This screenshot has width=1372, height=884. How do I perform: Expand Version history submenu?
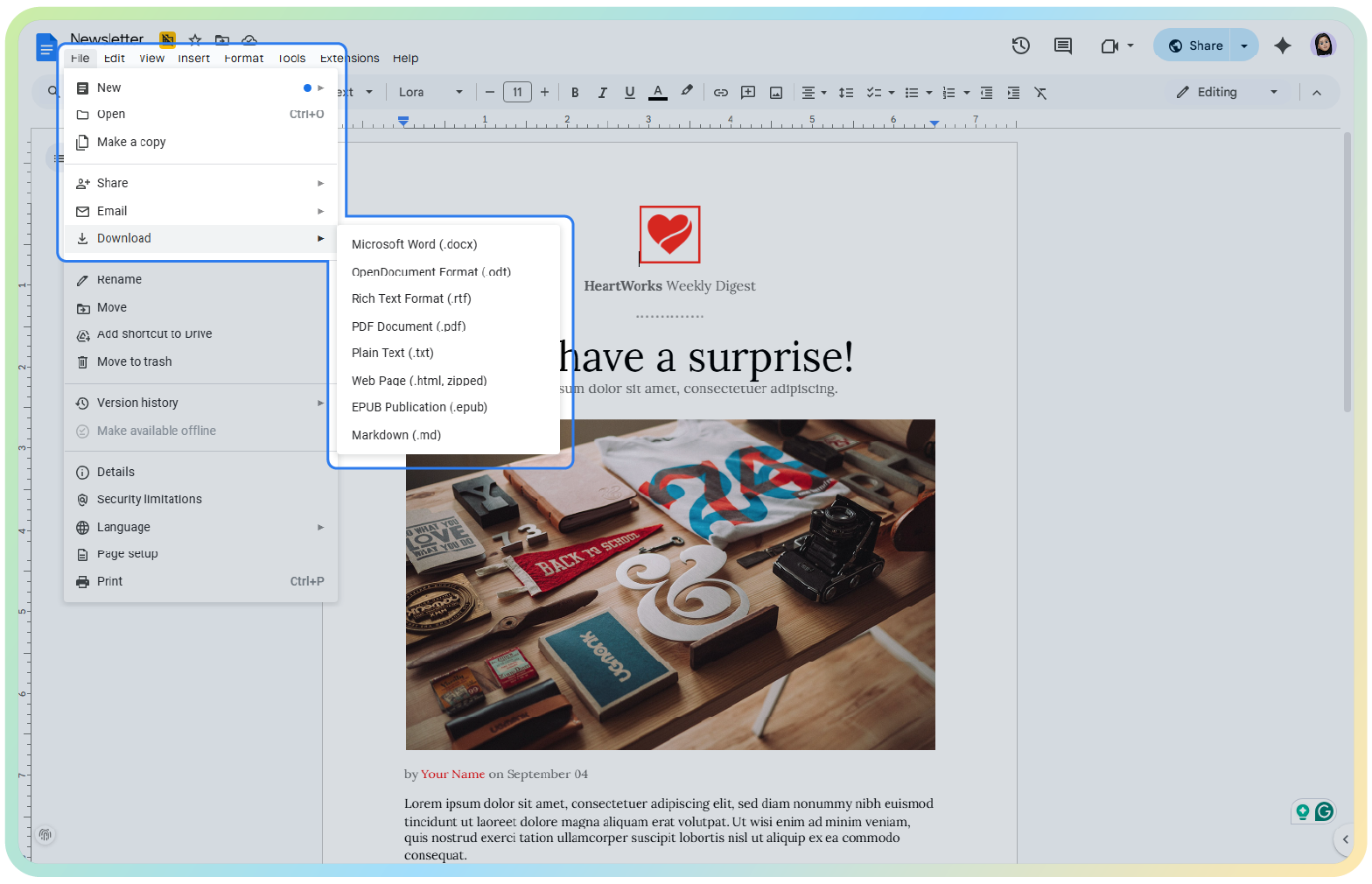(x=200, y=403)
